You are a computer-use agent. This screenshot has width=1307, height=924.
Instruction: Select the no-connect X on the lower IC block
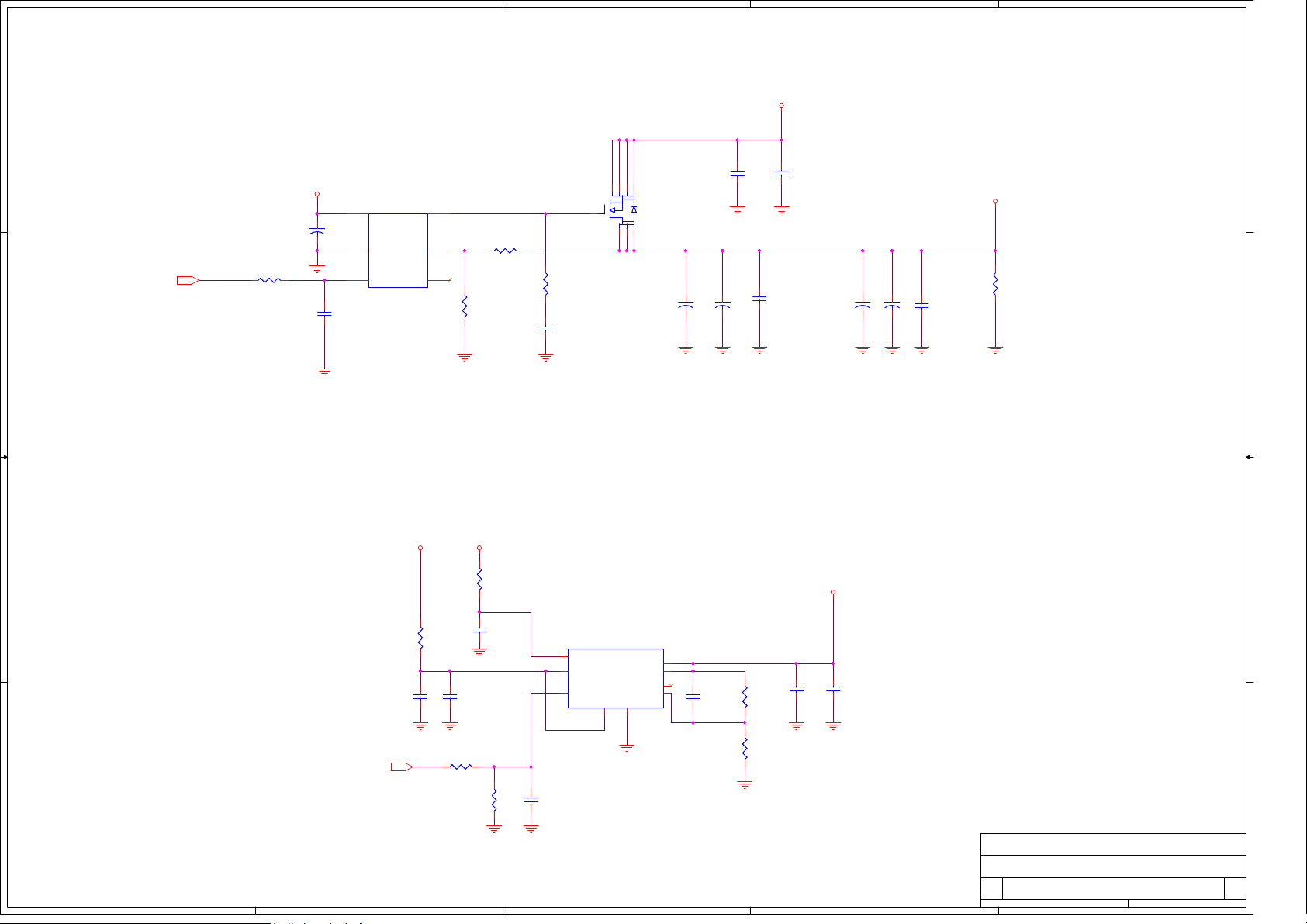tap(670, 686)
